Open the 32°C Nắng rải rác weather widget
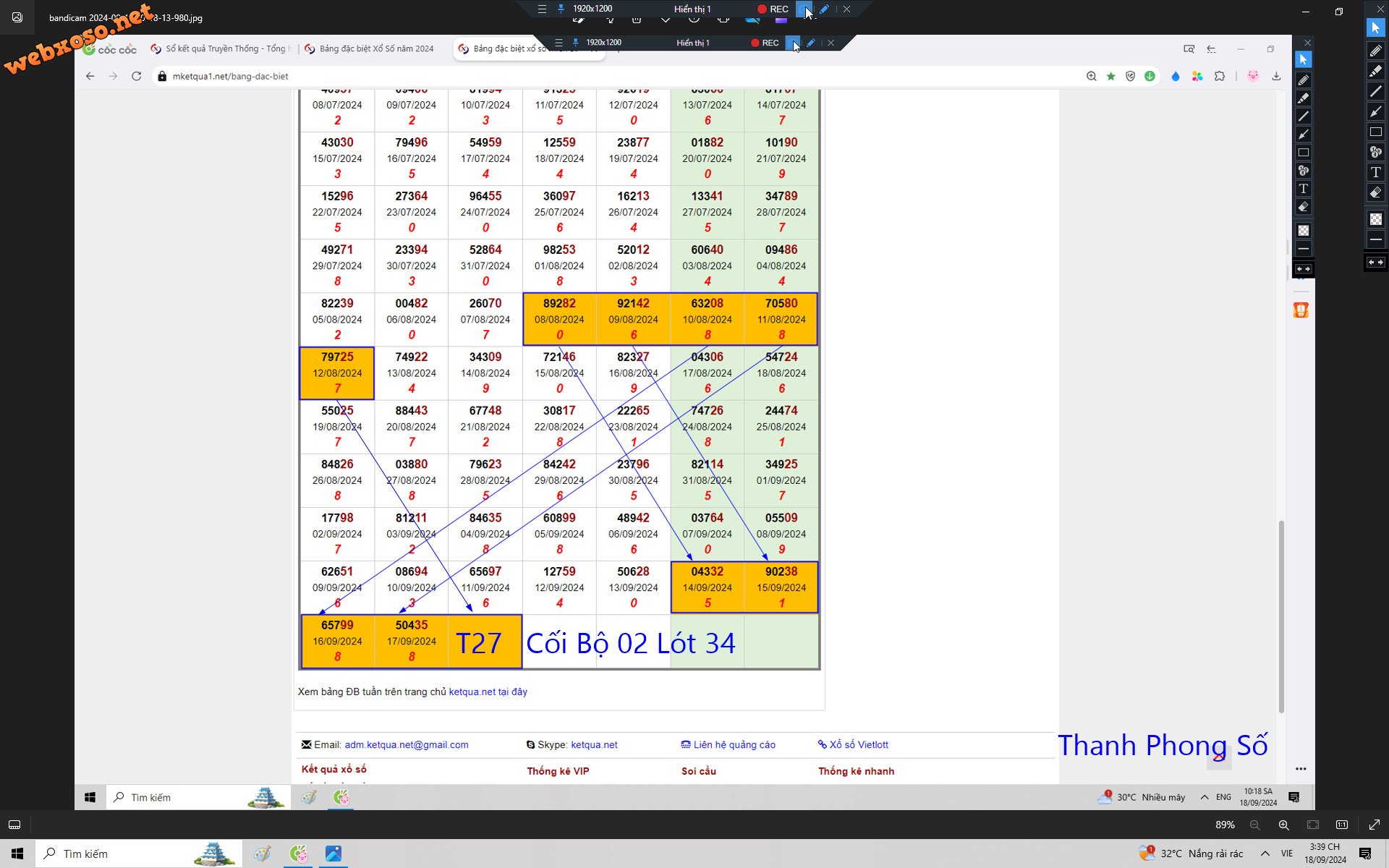This screenshot has width=1389, height=868. coord(1191,854)
